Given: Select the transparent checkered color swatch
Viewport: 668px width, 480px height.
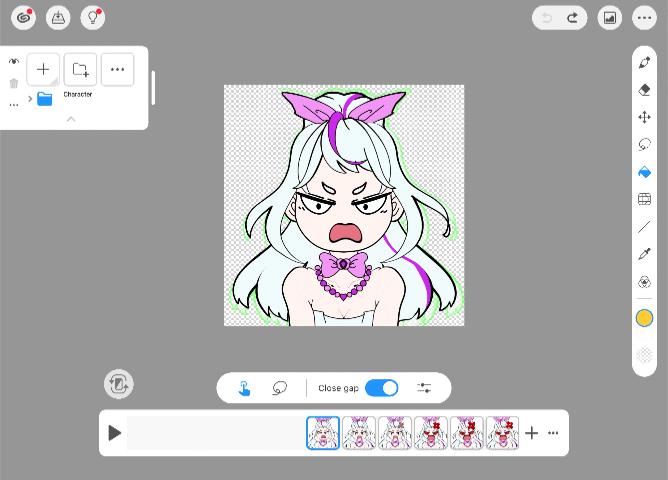Looking at the screenshot, I should coord(644,355).
